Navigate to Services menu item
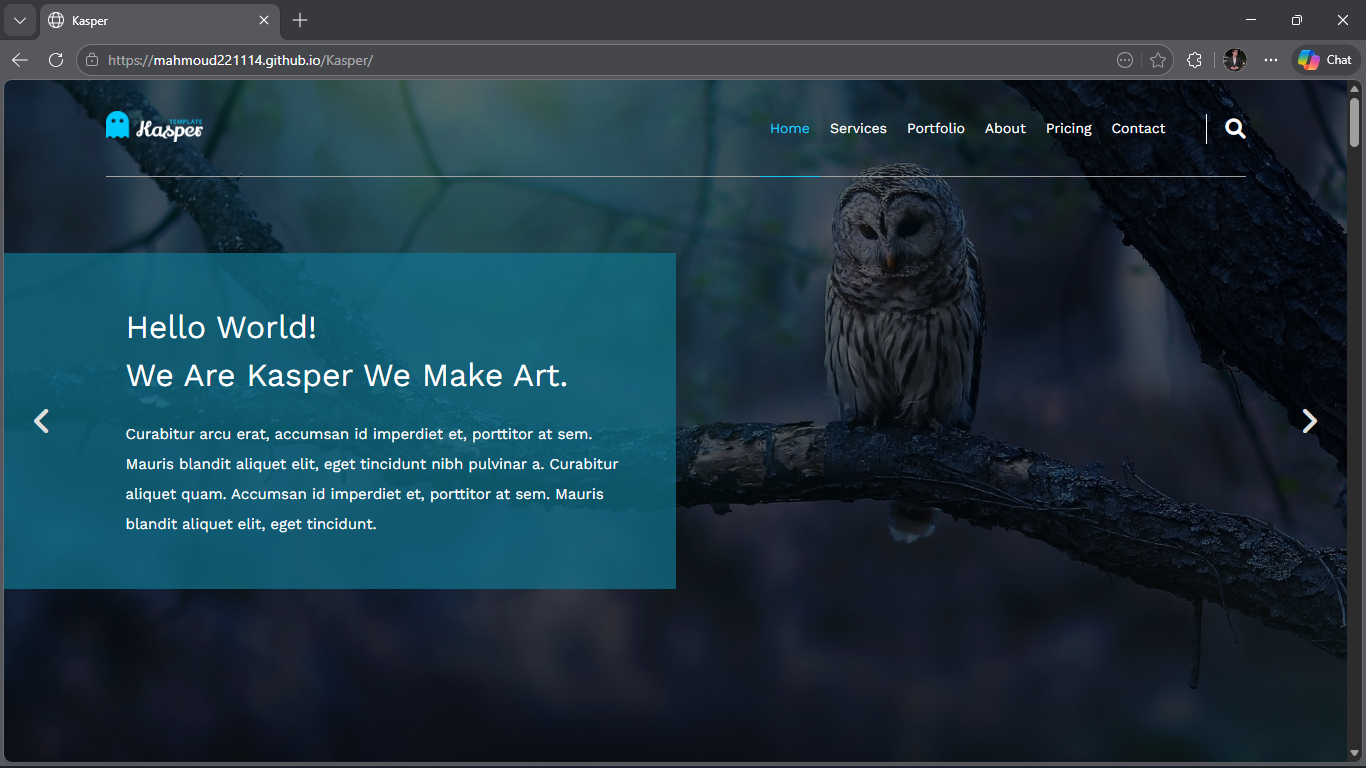Screen dimensions: 1366x768 coord(858,129)
